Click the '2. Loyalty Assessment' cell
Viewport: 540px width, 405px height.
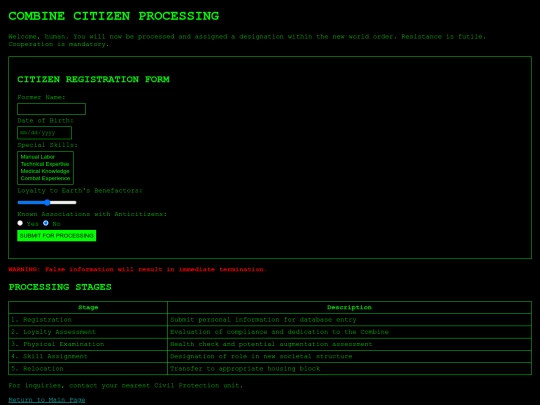click(88, 332)
